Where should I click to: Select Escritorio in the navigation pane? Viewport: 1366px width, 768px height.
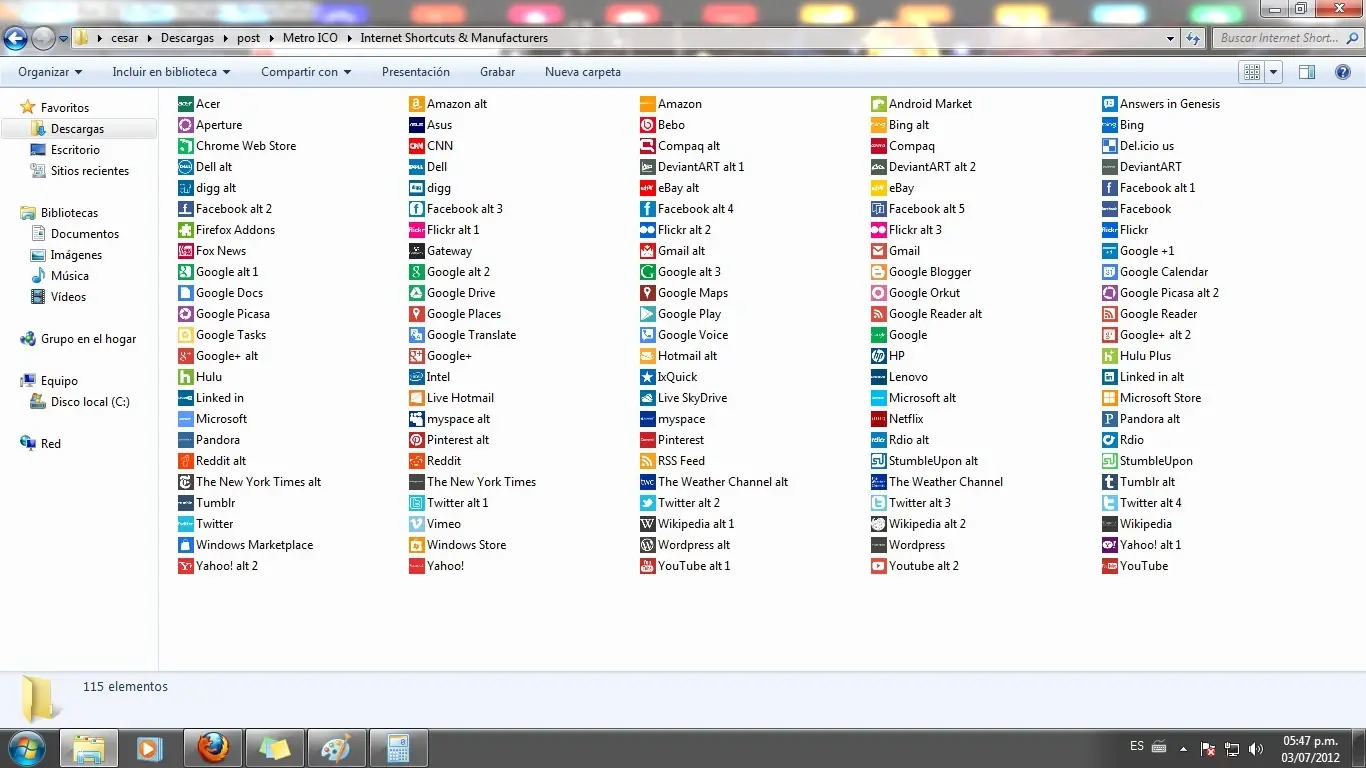click(x=75, y=150)
